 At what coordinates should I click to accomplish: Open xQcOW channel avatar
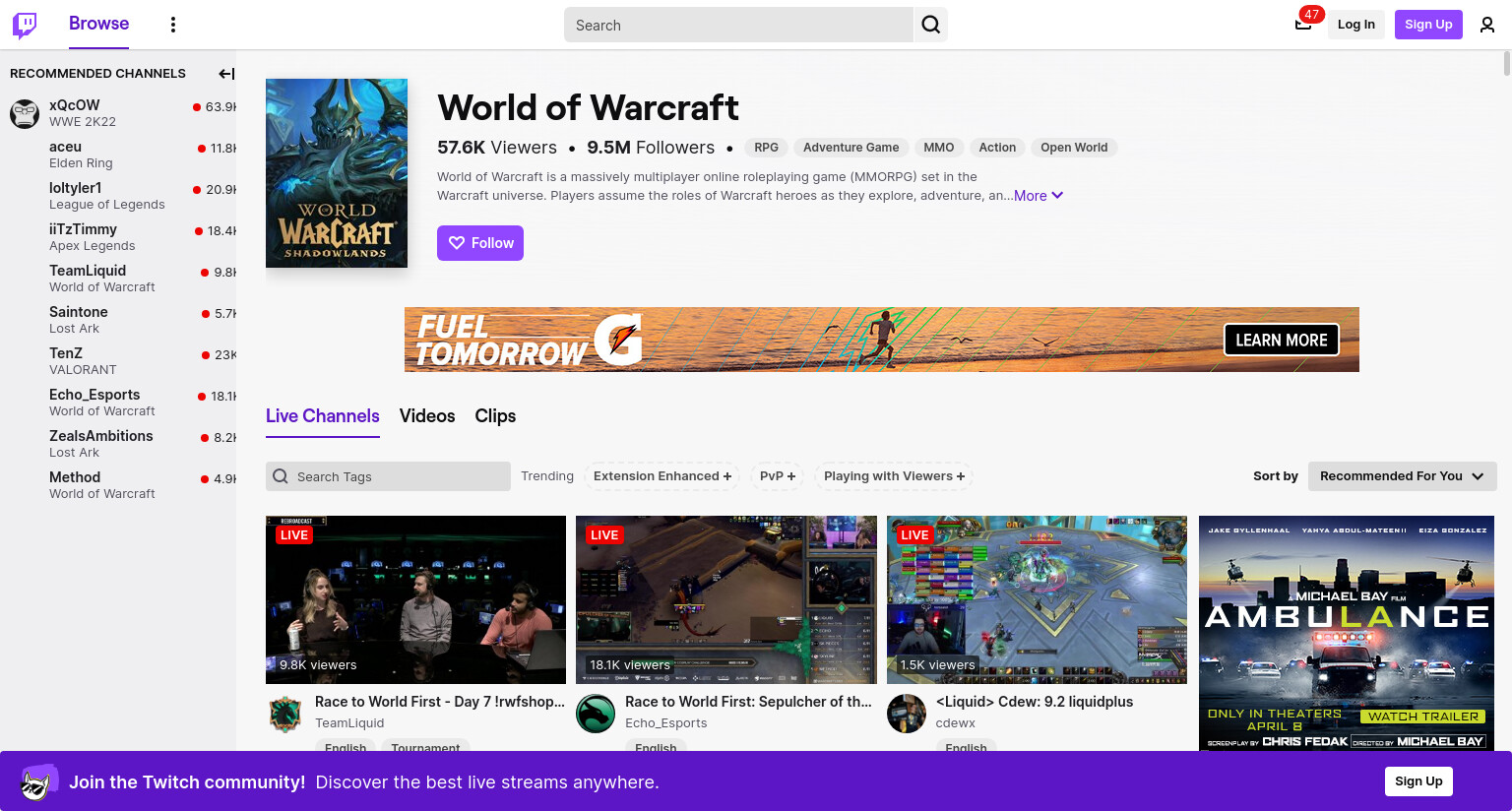coord(25,113)
